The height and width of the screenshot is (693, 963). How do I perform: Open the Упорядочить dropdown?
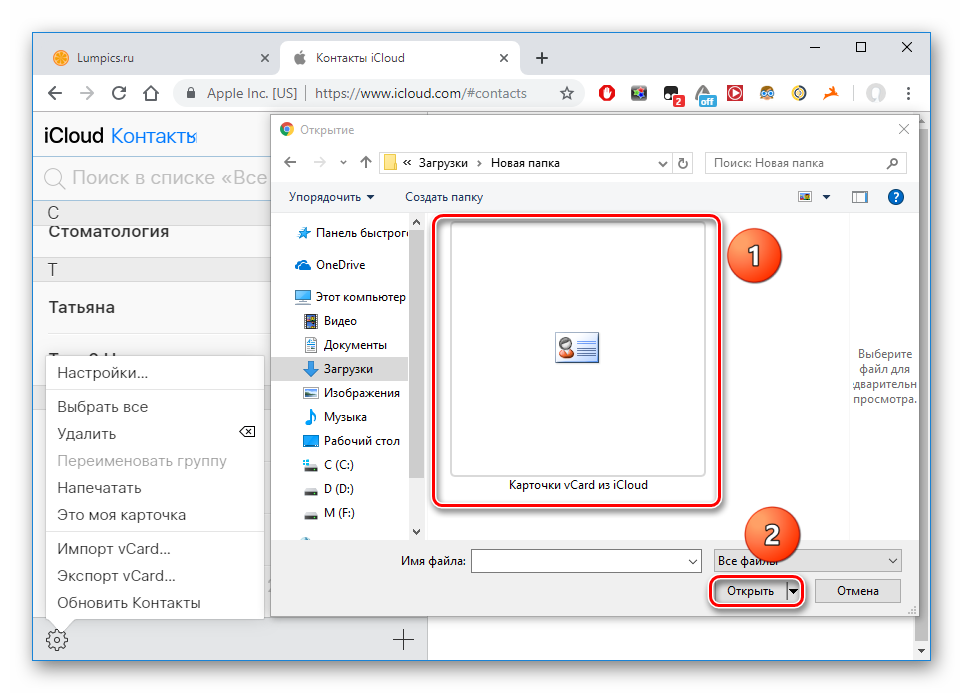coord(332,197)
